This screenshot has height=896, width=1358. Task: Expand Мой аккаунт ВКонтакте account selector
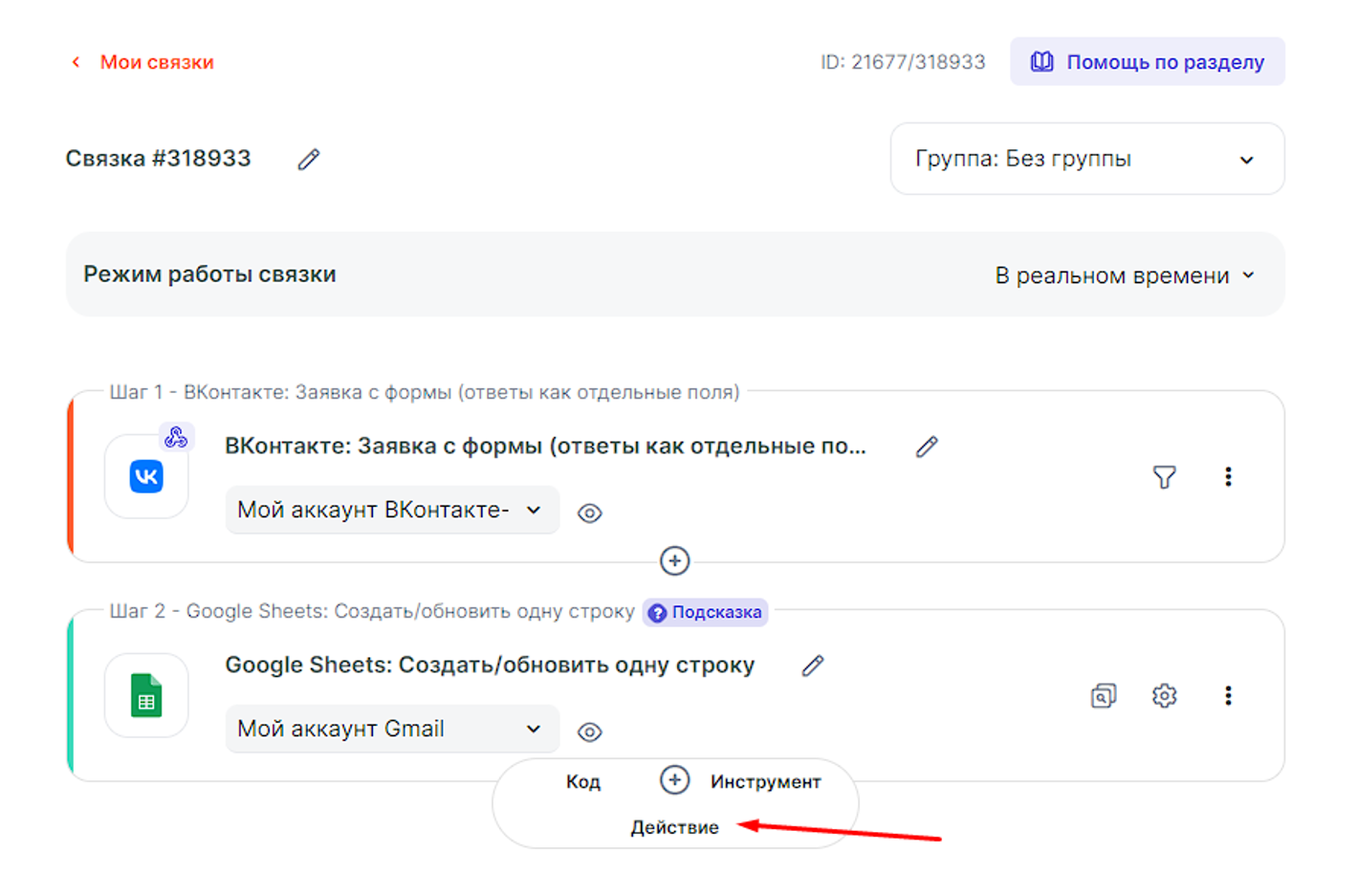pyautogui.click(x=392, y=511)
